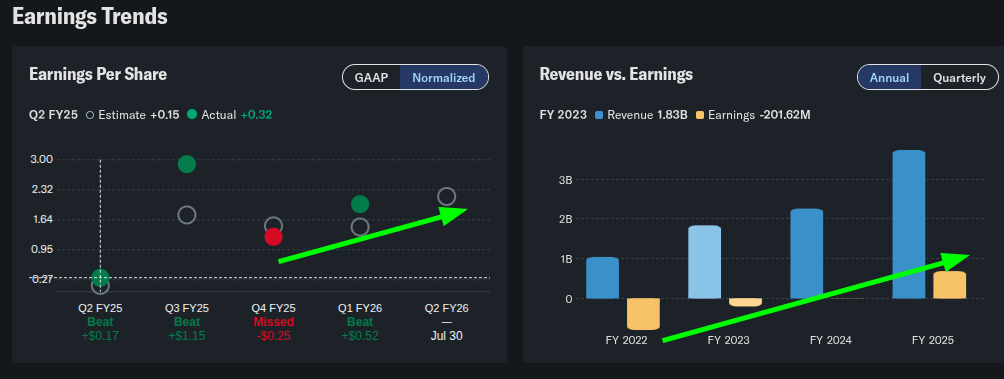This screenshot has height=379, width=1004.
Task: Click the Q4 FY25 estimate circle
Action: (273, 224)
